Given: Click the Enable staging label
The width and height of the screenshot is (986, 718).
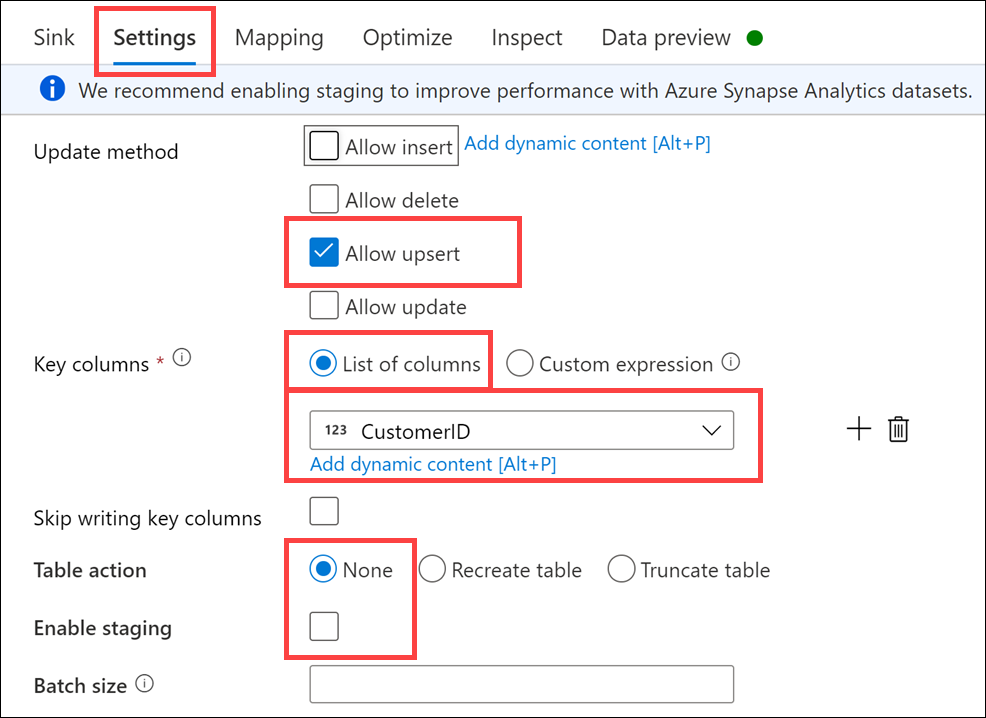Looking at the screenshot, I should coord(102,628).
